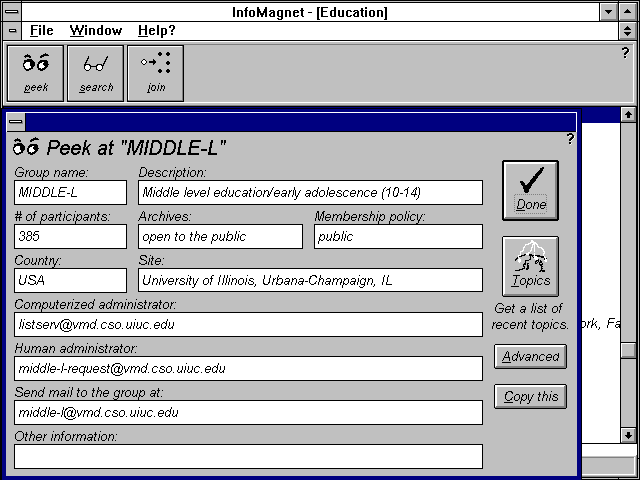The height and width of the screenshot is (480, 640).
Task: Click the join toolbar icon
Action: (155, 72)
